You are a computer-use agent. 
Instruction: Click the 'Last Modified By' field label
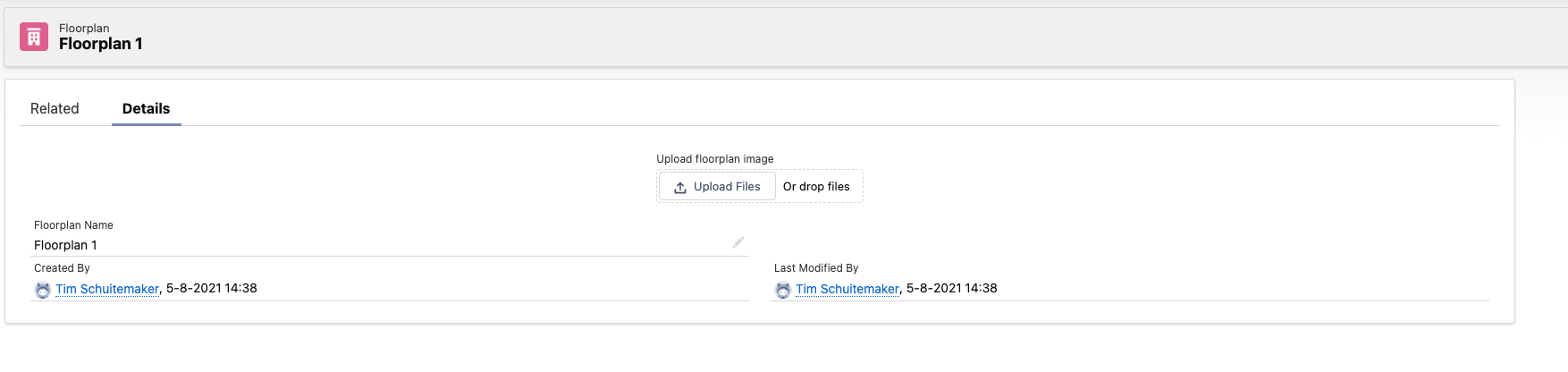pyautogui.click(x=816, y=268)
